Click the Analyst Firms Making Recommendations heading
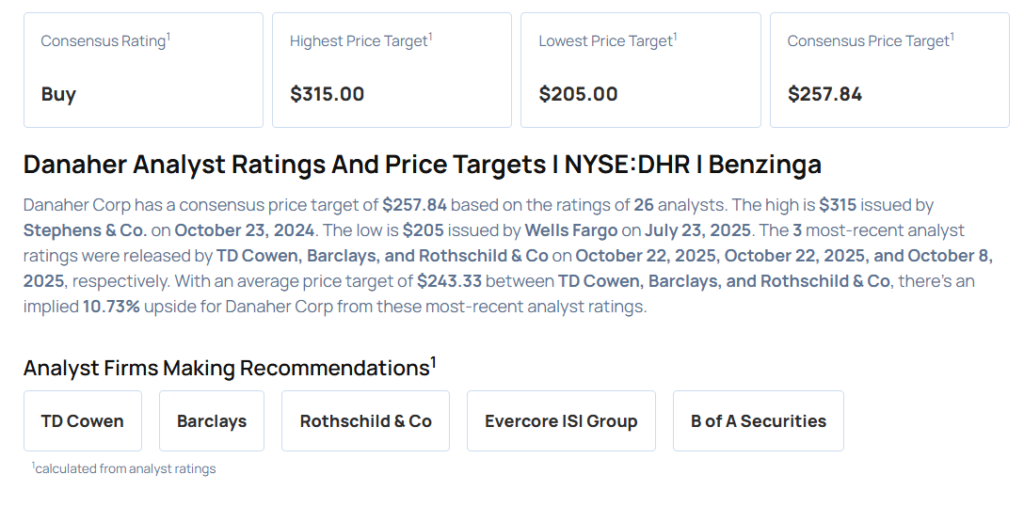The width and height of the screenshot is (1024, 506). [226, 368]
